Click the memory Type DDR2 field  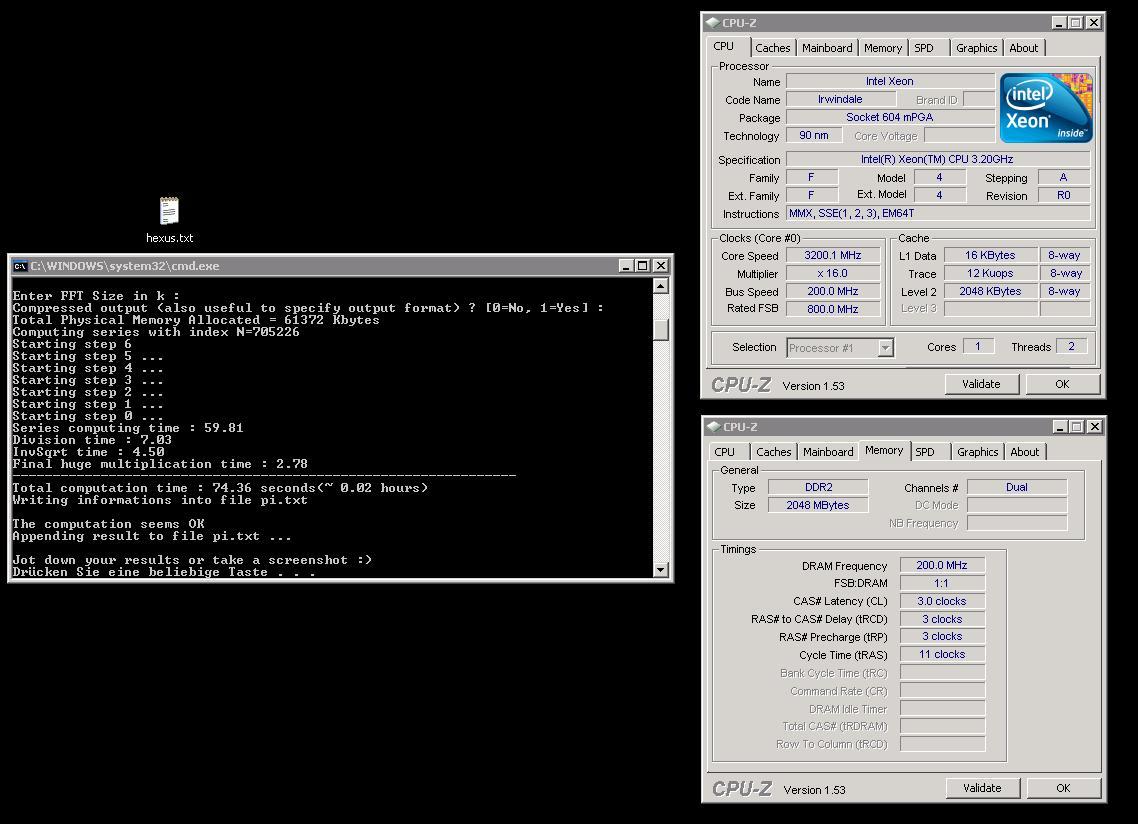818,487
